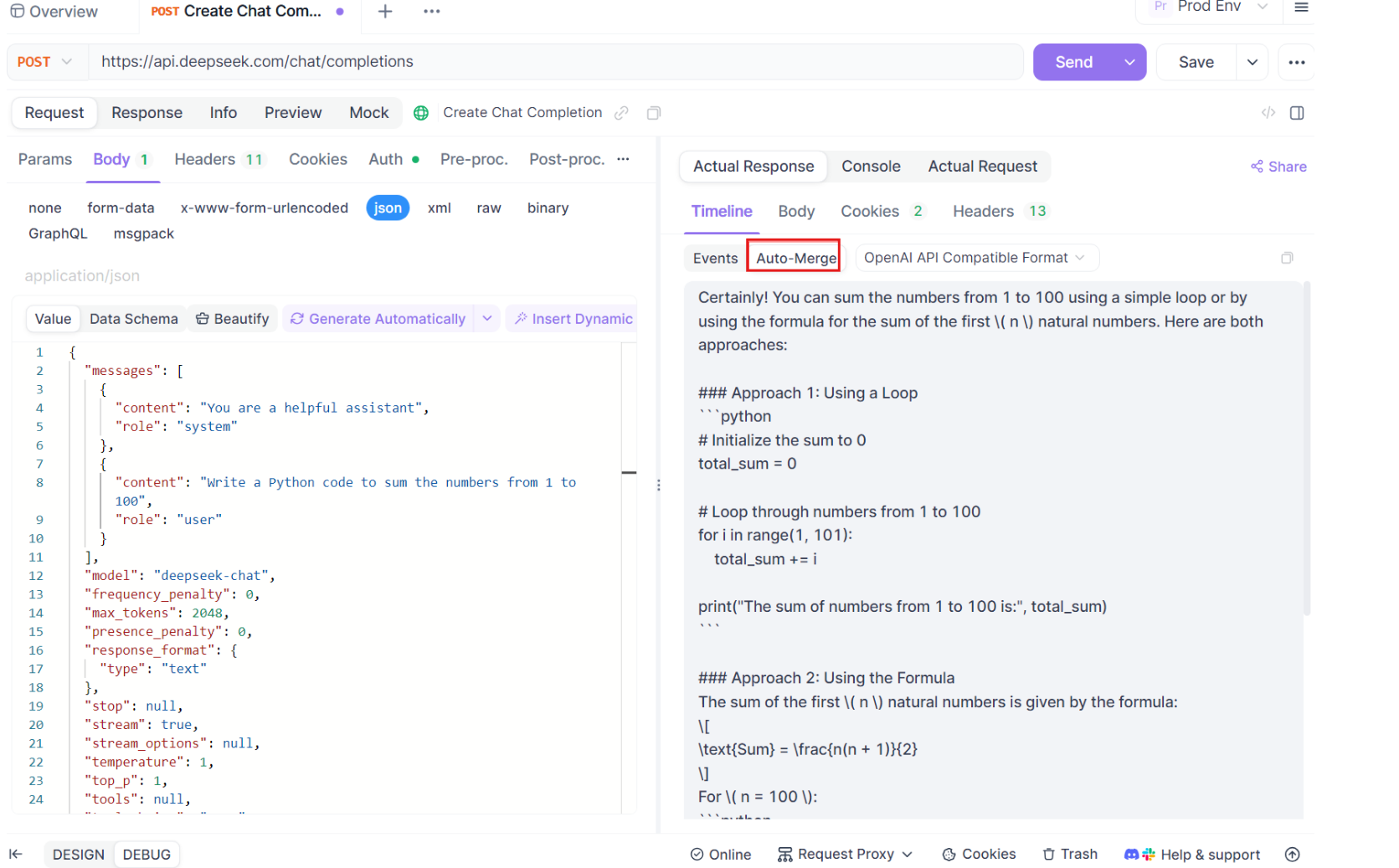Switch to the Mock tab
1399x868 pixels.
point(369,113)
